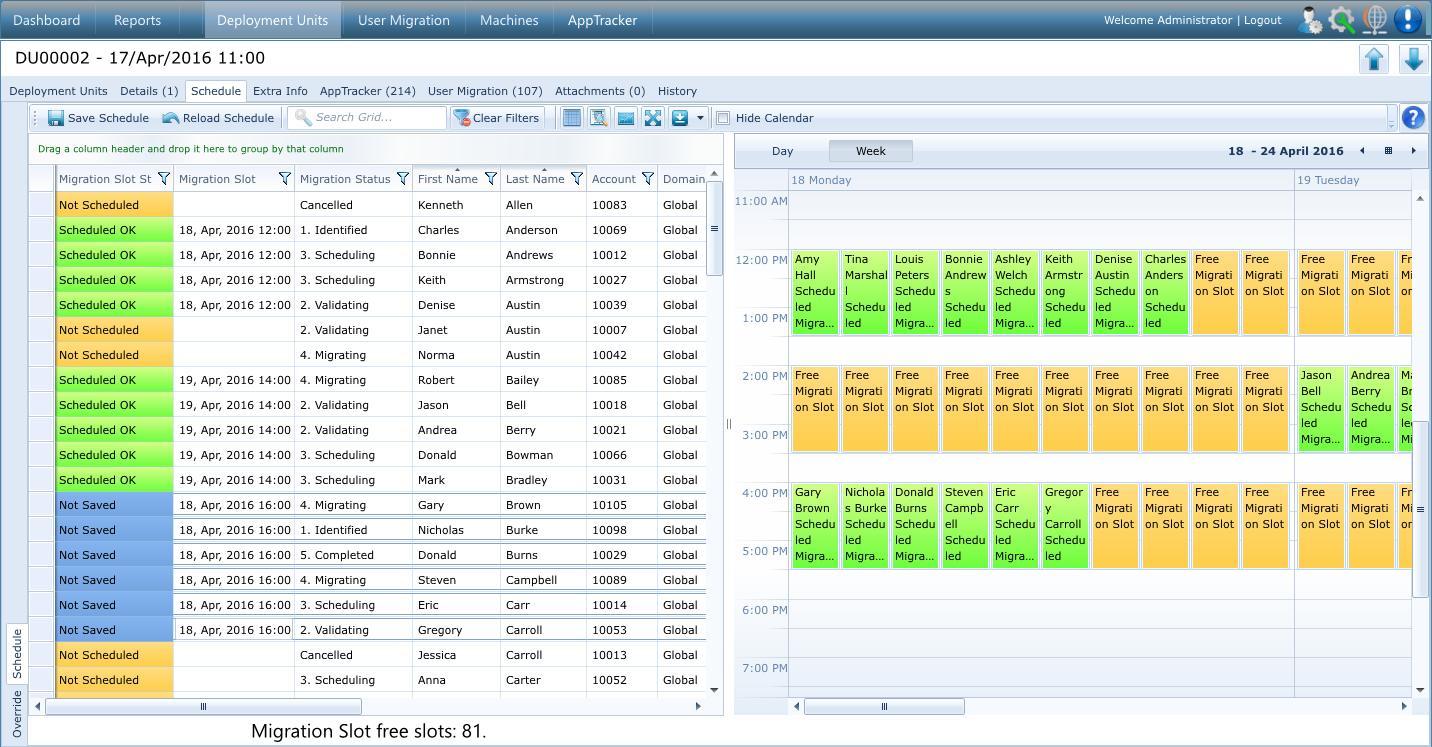Click the download export toolbar icon
The image size is (1432, 747).
click(680, 118)
